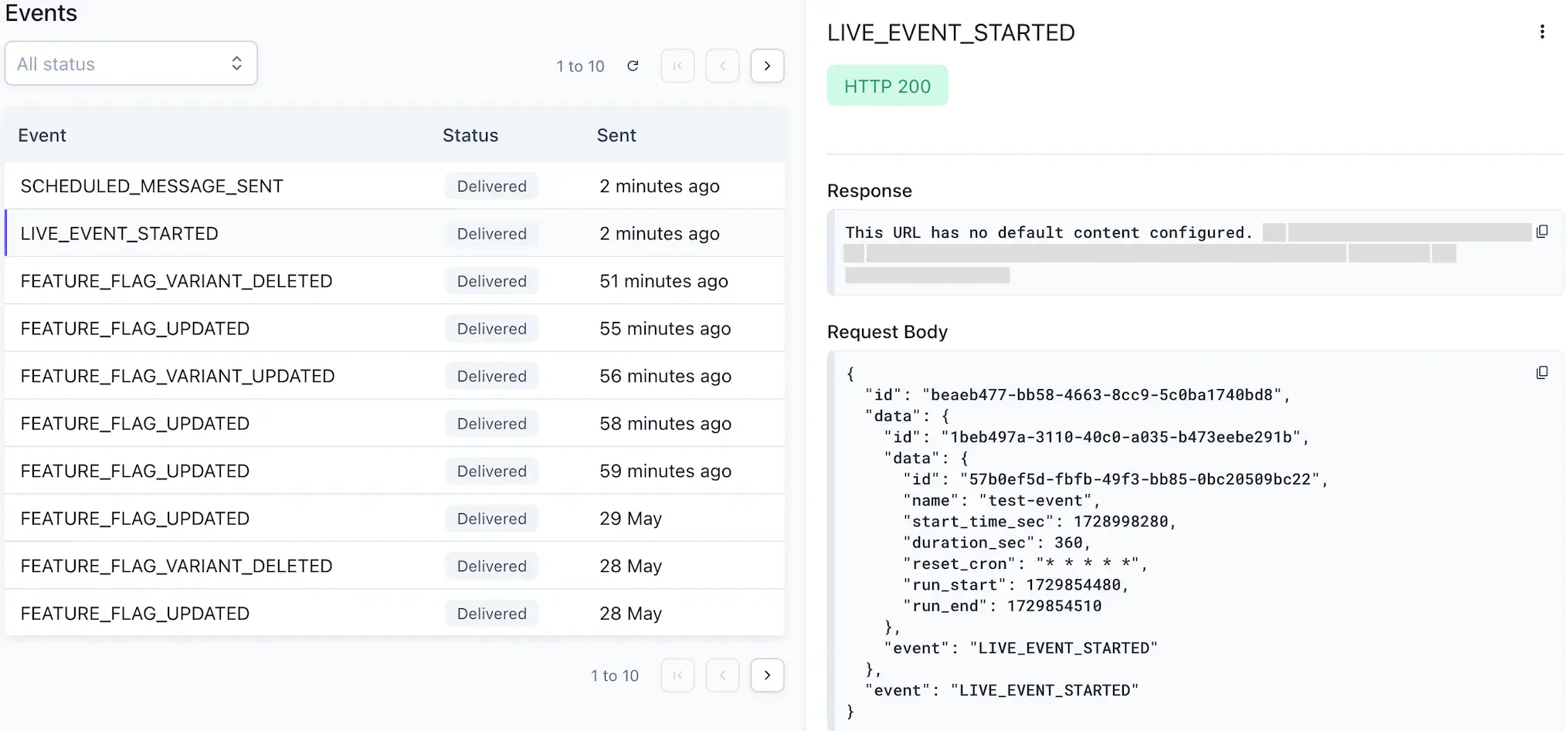Select FEATURE_FLAG_UPDATED sent 58 minutes ago
This screenshot has width=1568, height=731.
[395, 423]
